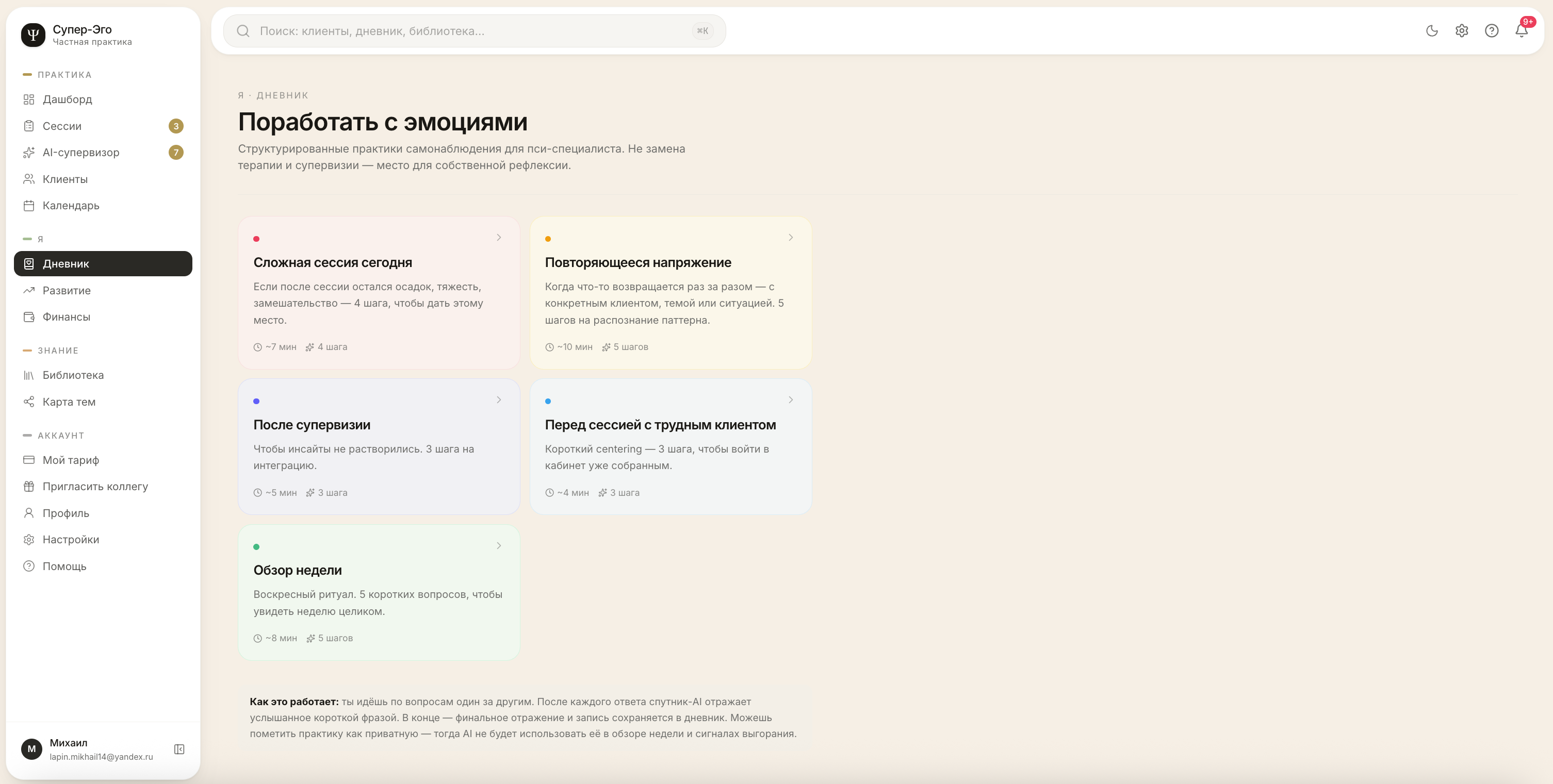Open help question mark in top bar
The width and height of the screenshot is (1553, 784).
[x=1492, y=31]
